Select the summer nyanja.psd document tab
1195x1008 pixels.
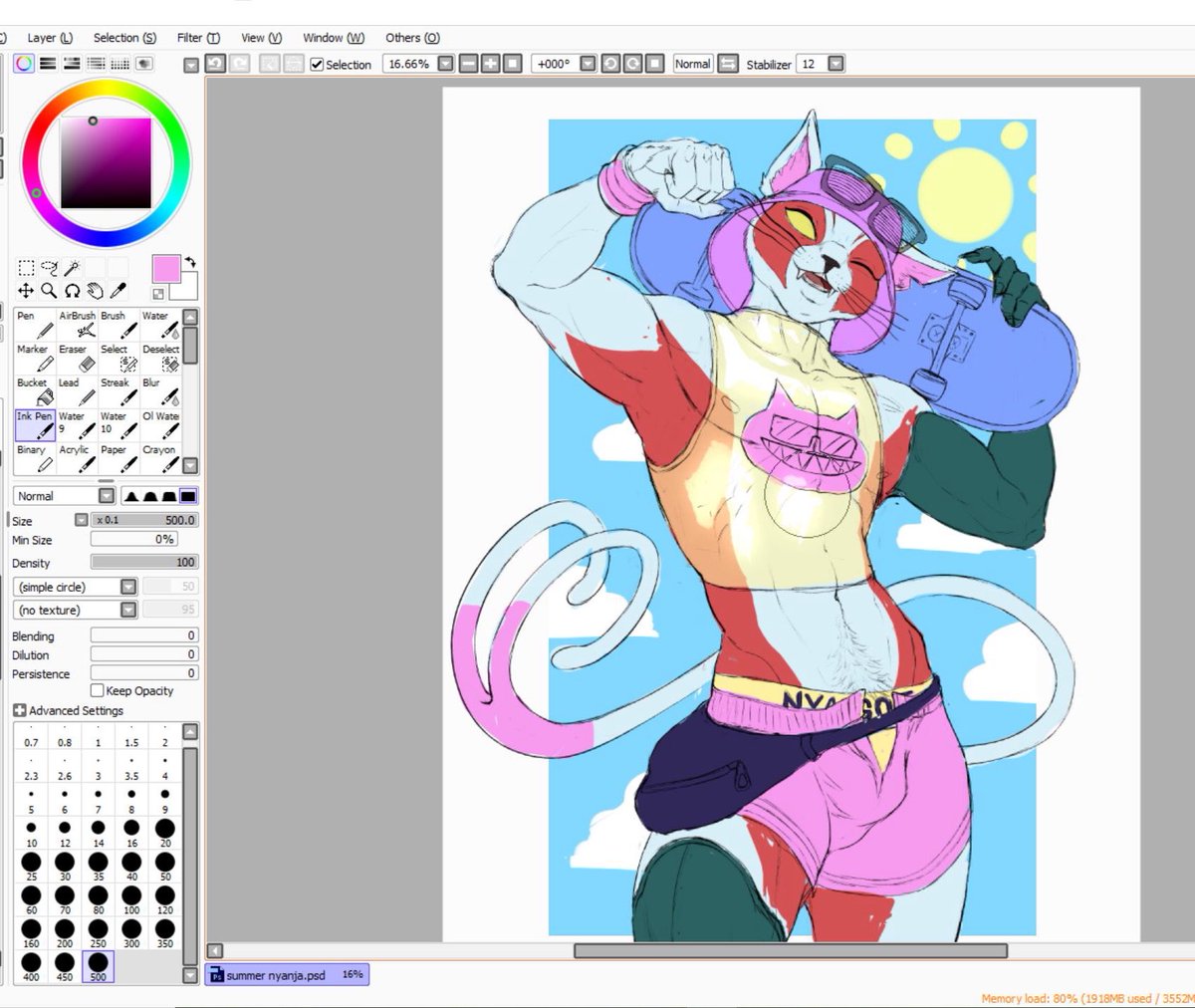coord(287,975)
